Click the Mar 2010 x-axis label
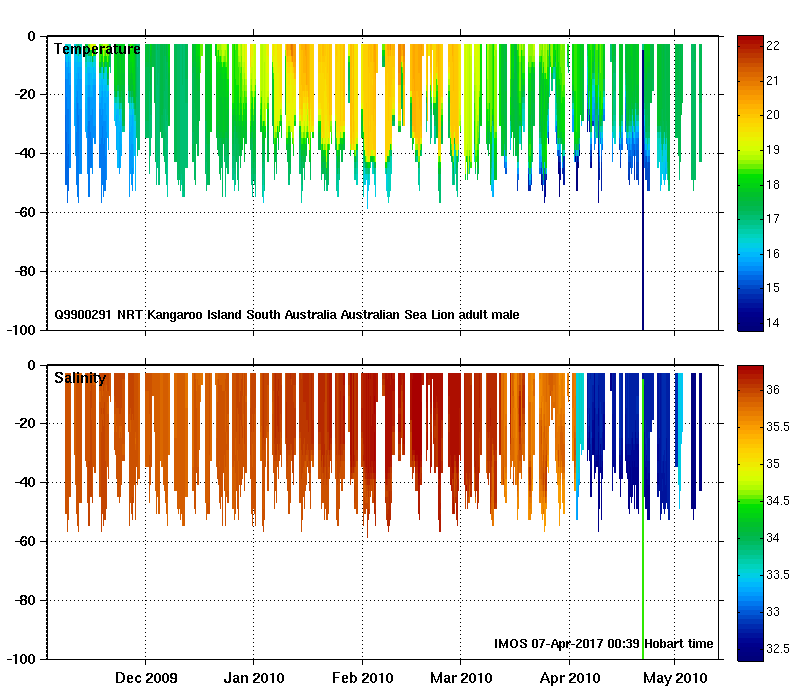The height and width of the screenshot is (700, 799). pos(460,678)
